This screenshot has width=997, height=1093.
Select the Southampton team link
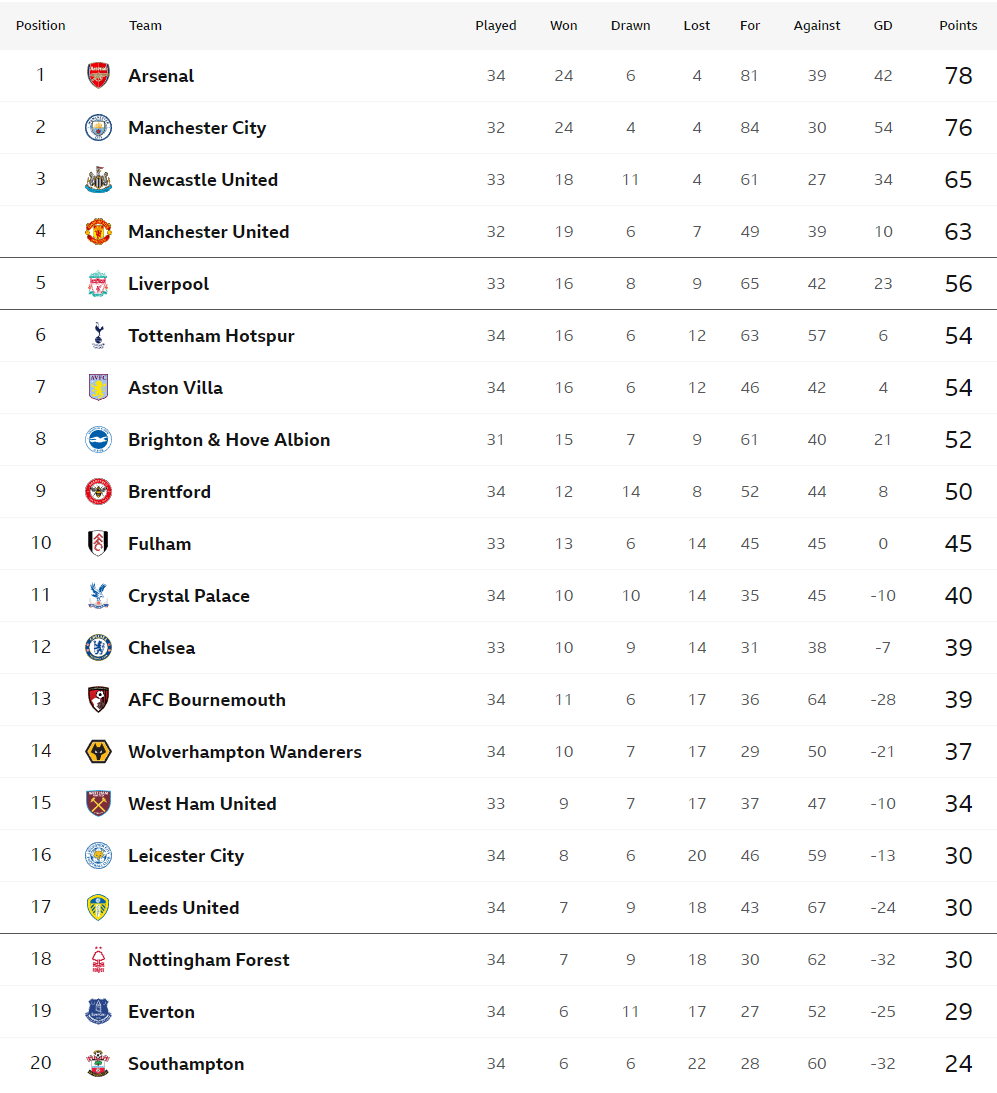coord(186,1064)
